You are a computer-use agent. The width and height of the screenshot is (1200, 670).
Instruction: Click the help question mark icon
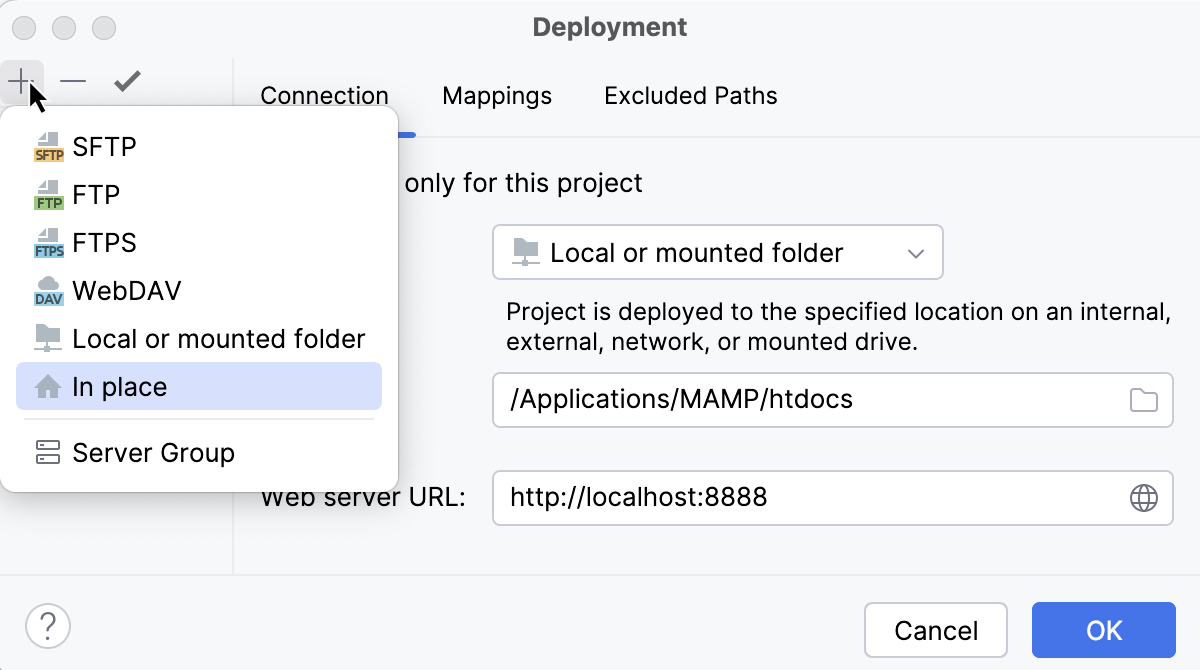(47, 626)
